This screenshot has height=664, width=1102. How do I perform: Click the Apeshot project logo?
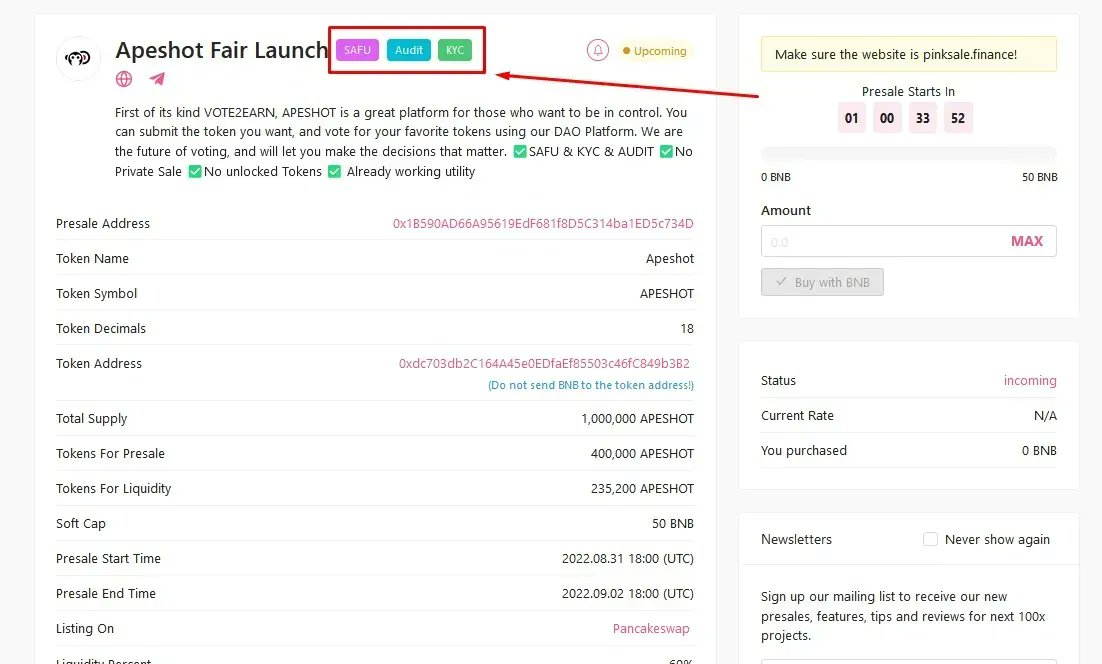tap(78, 58)
